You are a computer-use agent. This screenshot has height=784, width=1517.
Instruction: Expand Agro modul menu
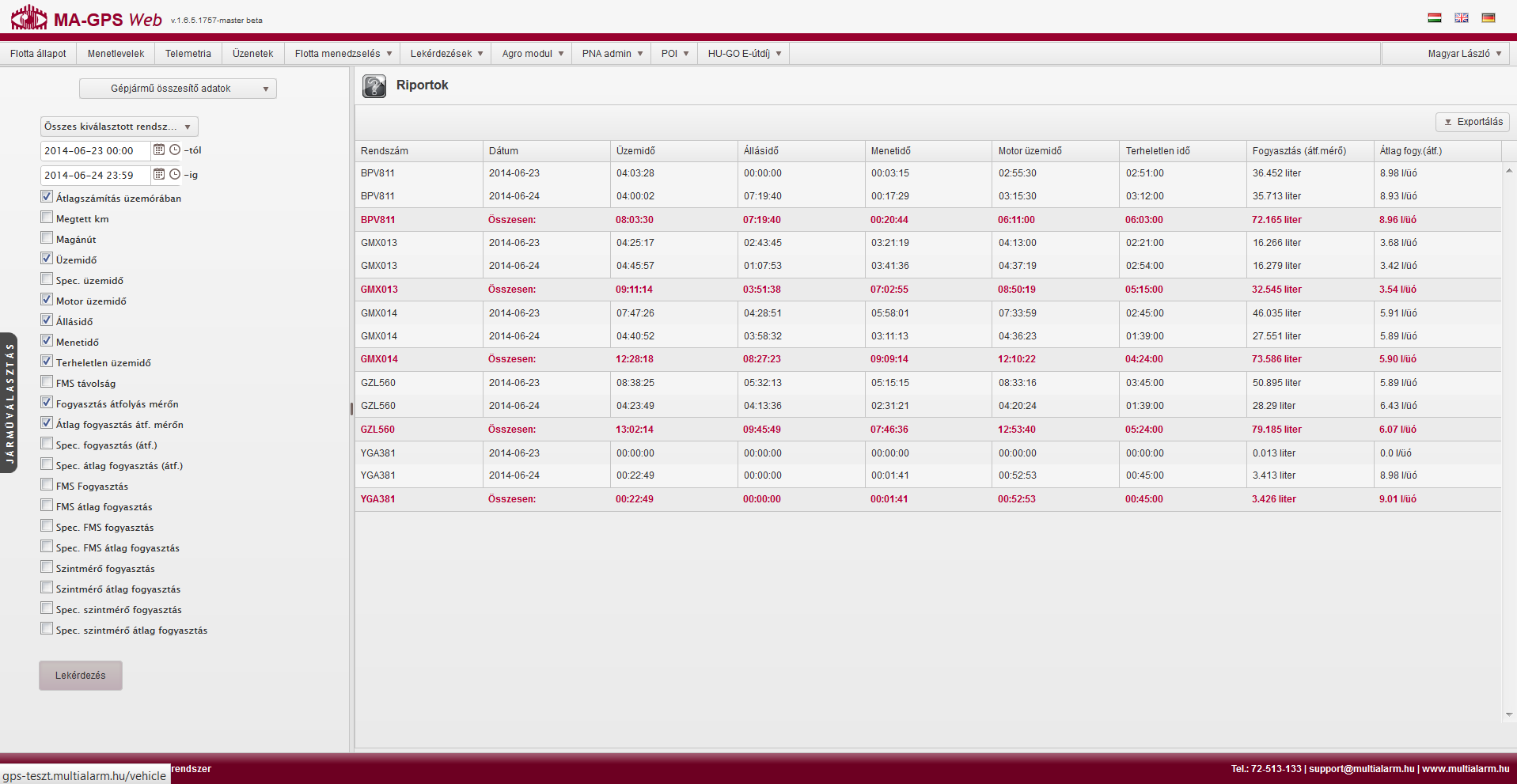pyautogui.click(x=533, y=54)
